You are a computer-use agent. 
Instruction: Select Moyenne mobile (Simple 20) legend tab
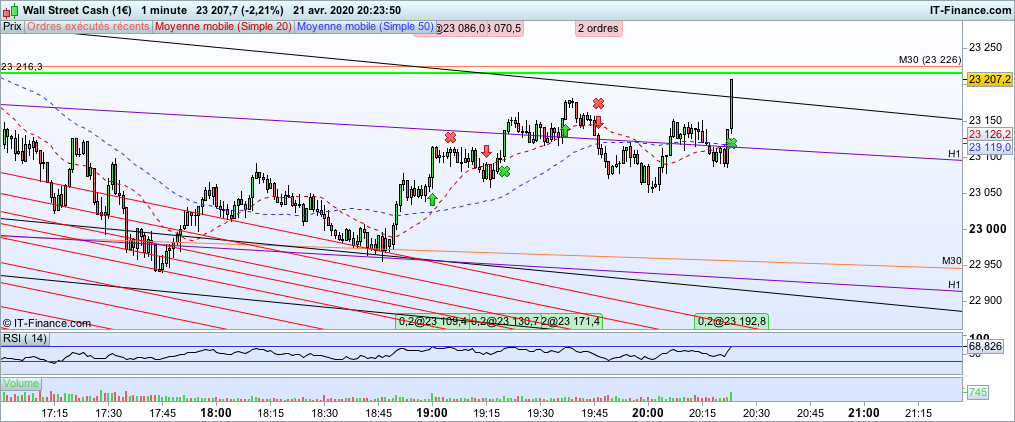click(x=223, y=27)
